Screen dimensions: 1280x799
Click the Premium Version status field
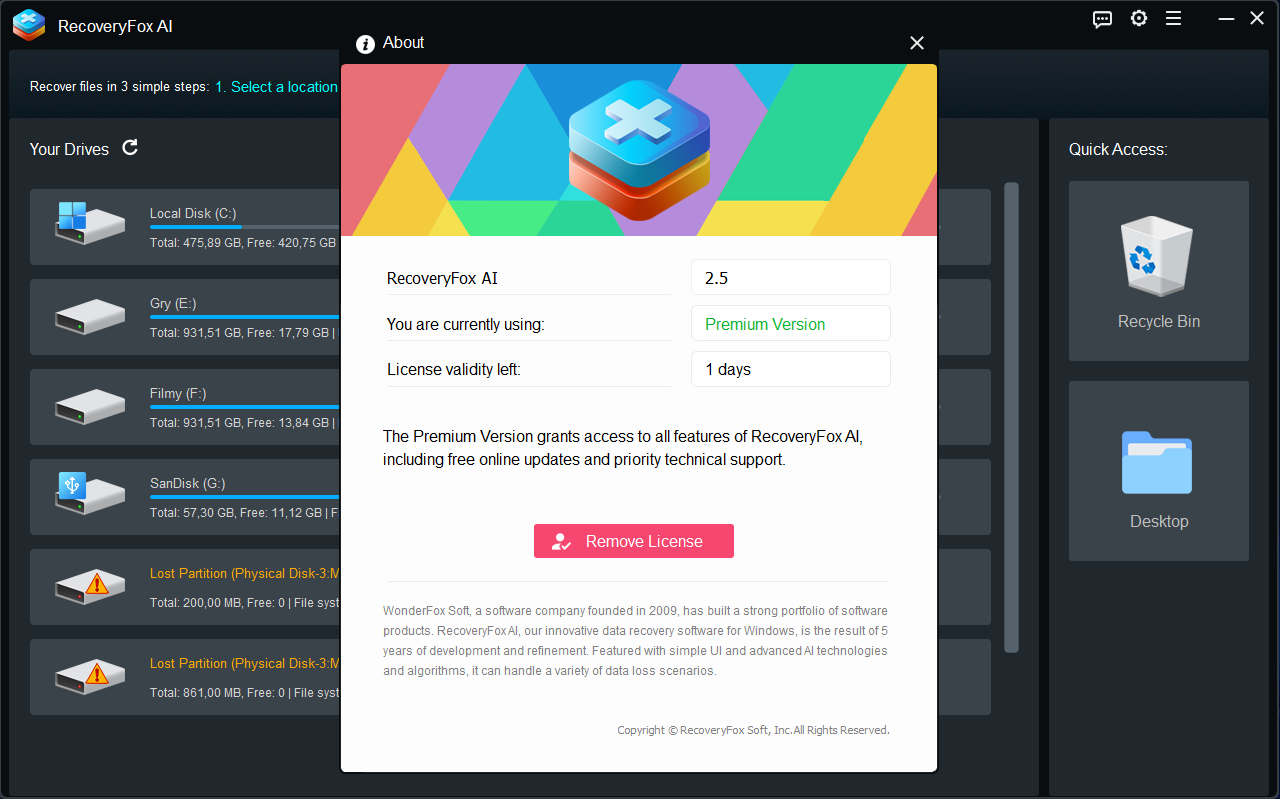tap(790, 324)
